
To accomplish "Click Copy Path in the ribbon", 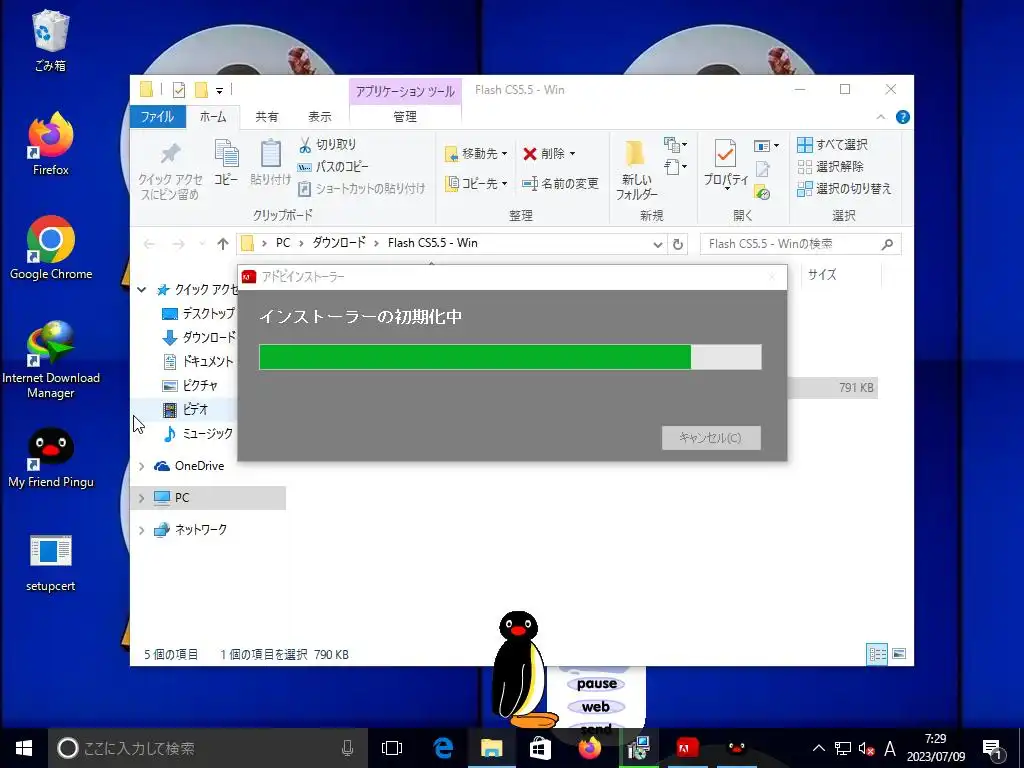I will tap(333, 167).
